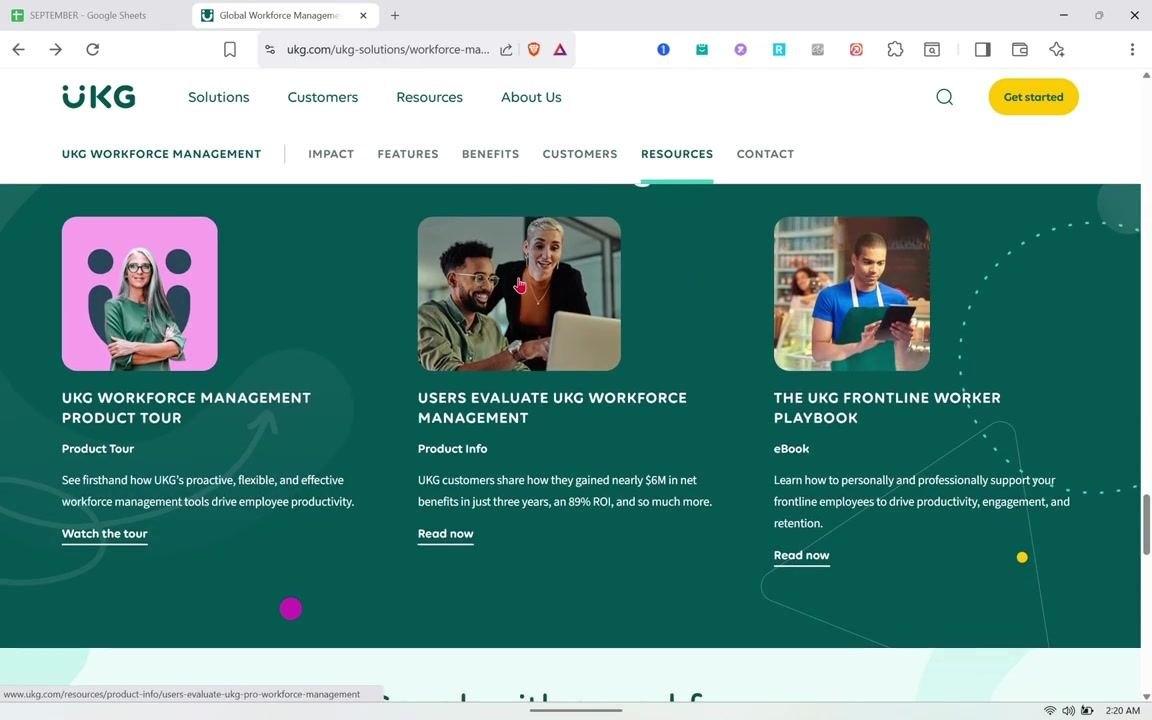
Task: Open Brave Rewards triangle icon
Action: (x=560, y=49)
